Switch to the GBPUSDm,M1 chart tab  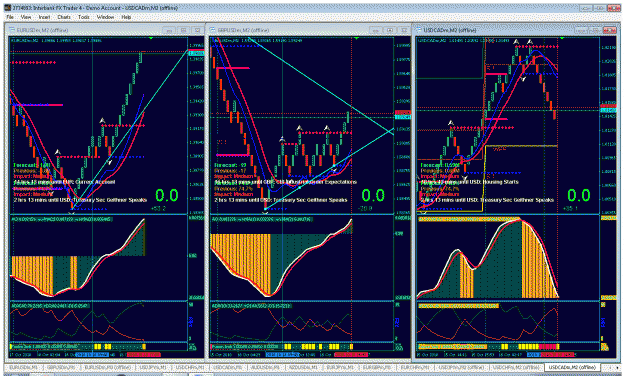click(61, 367)
